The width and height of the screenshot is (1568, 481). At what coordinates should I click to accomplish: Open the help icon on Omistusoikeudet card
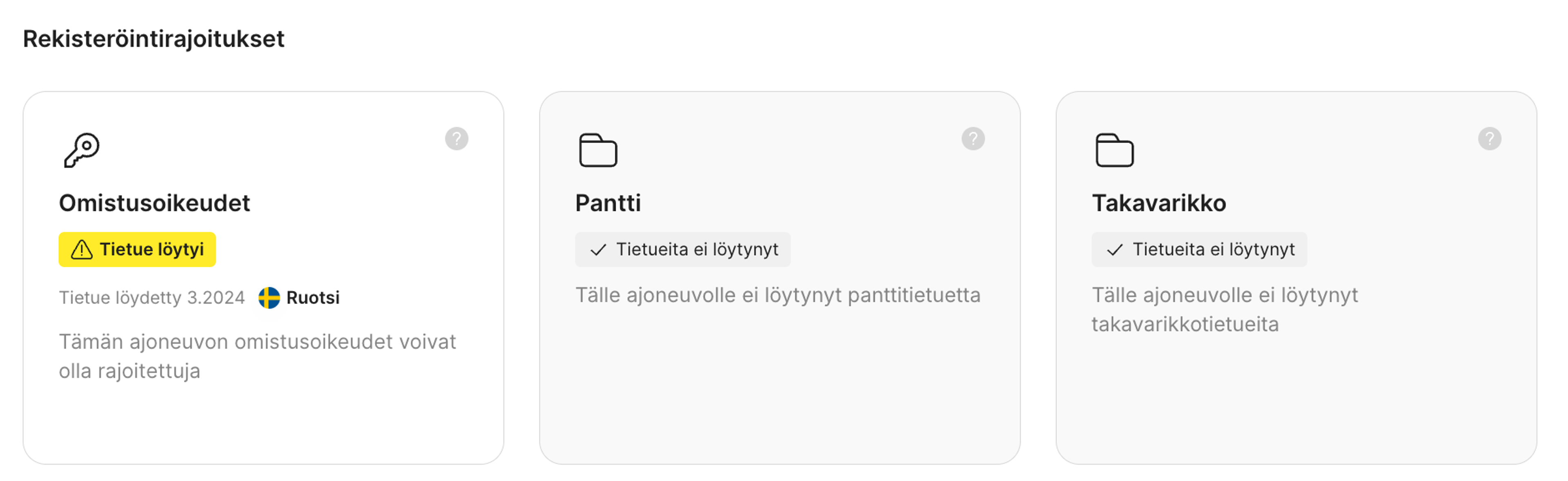[x=457, y=138]
